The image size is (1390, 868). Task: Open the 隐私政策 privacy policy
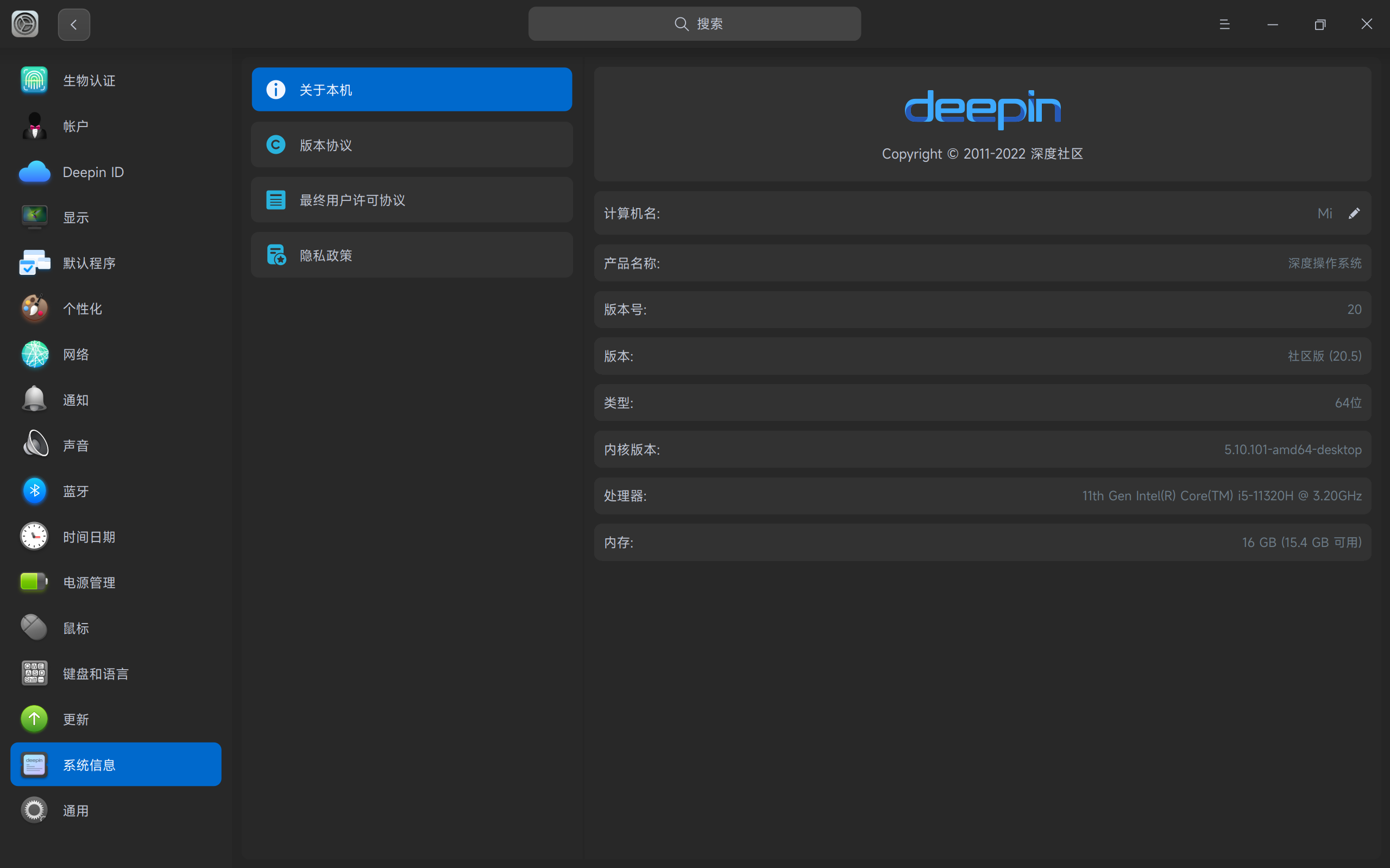click(411, 255)
